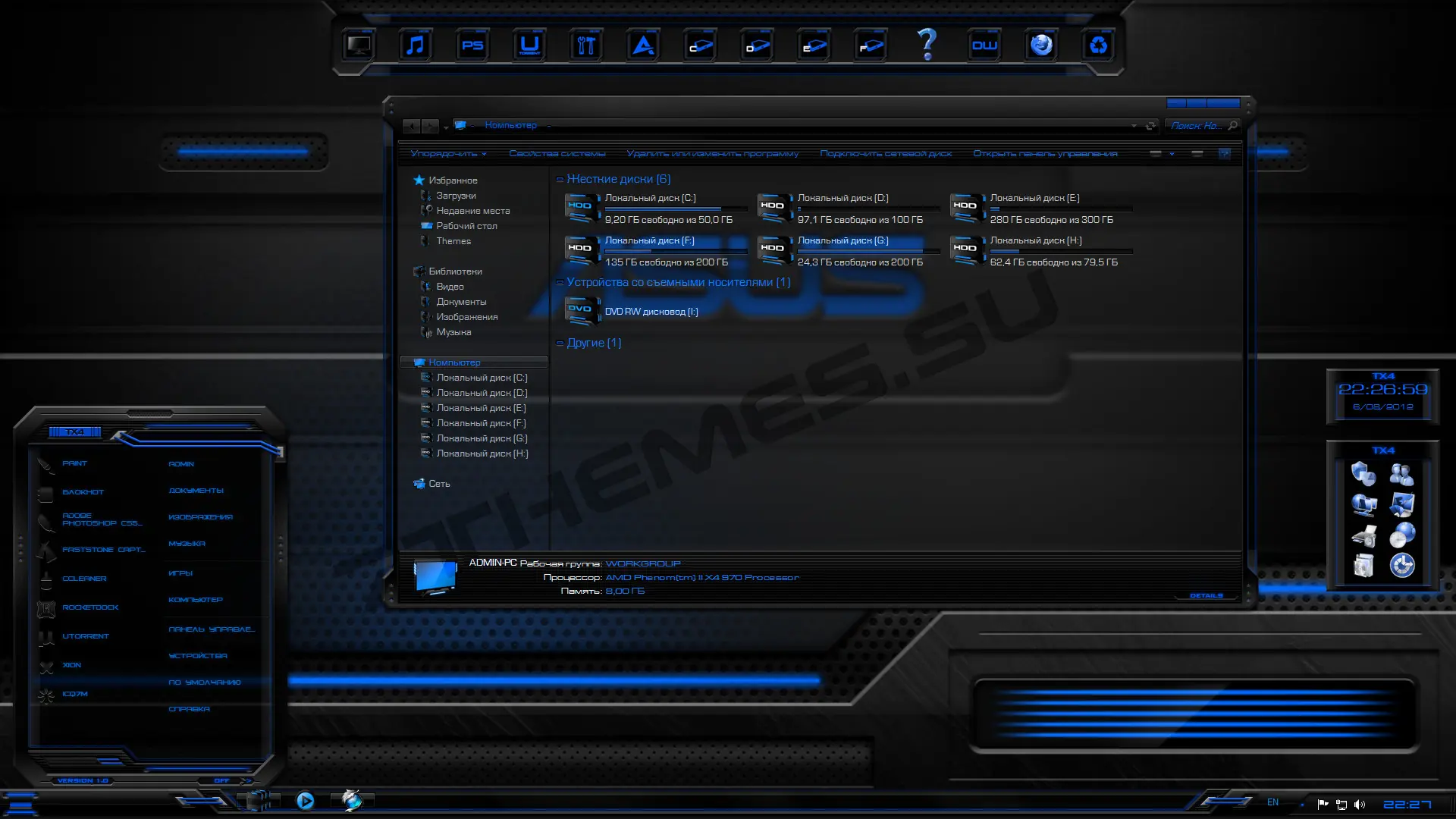Screen dimensions: 1456x819
Task: Launch Firefox from the top dock
Action: pyautogui.click(x=1041, y=45)
